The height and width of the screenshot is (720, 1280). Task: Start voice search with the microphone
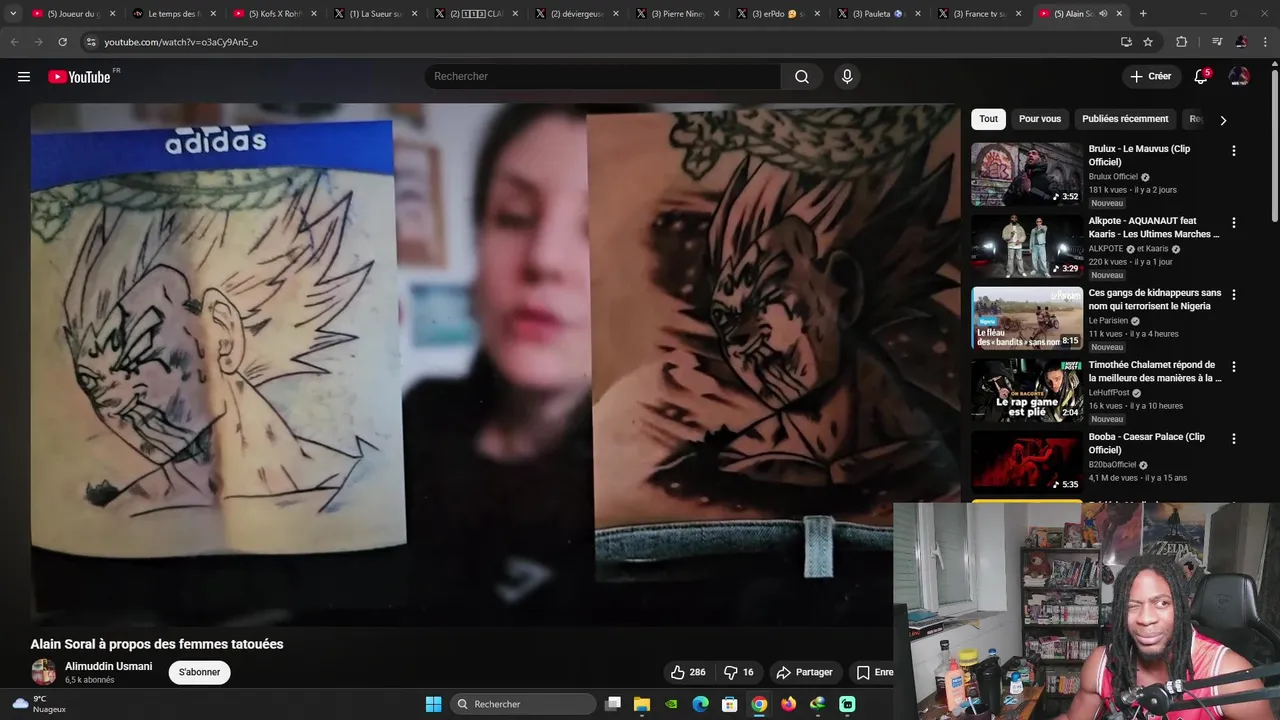(x=847, y=77)
